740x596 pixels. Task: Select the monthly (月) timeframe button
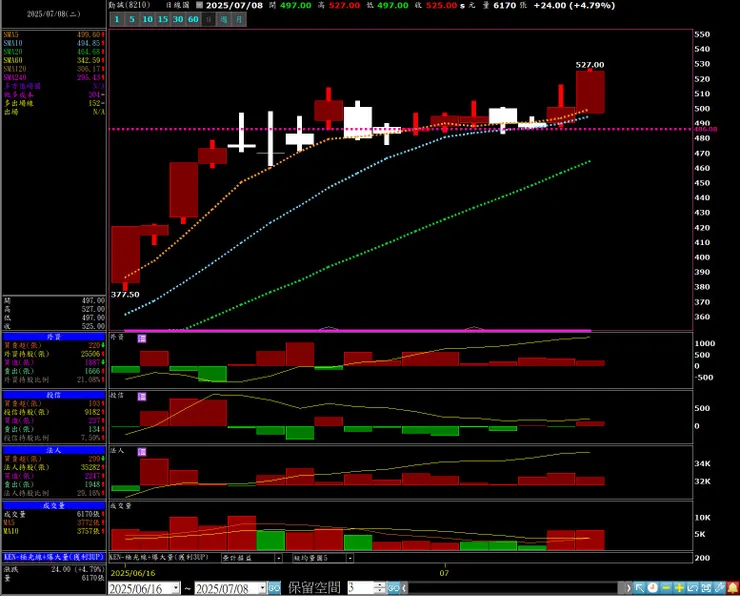tap(239, 19)
